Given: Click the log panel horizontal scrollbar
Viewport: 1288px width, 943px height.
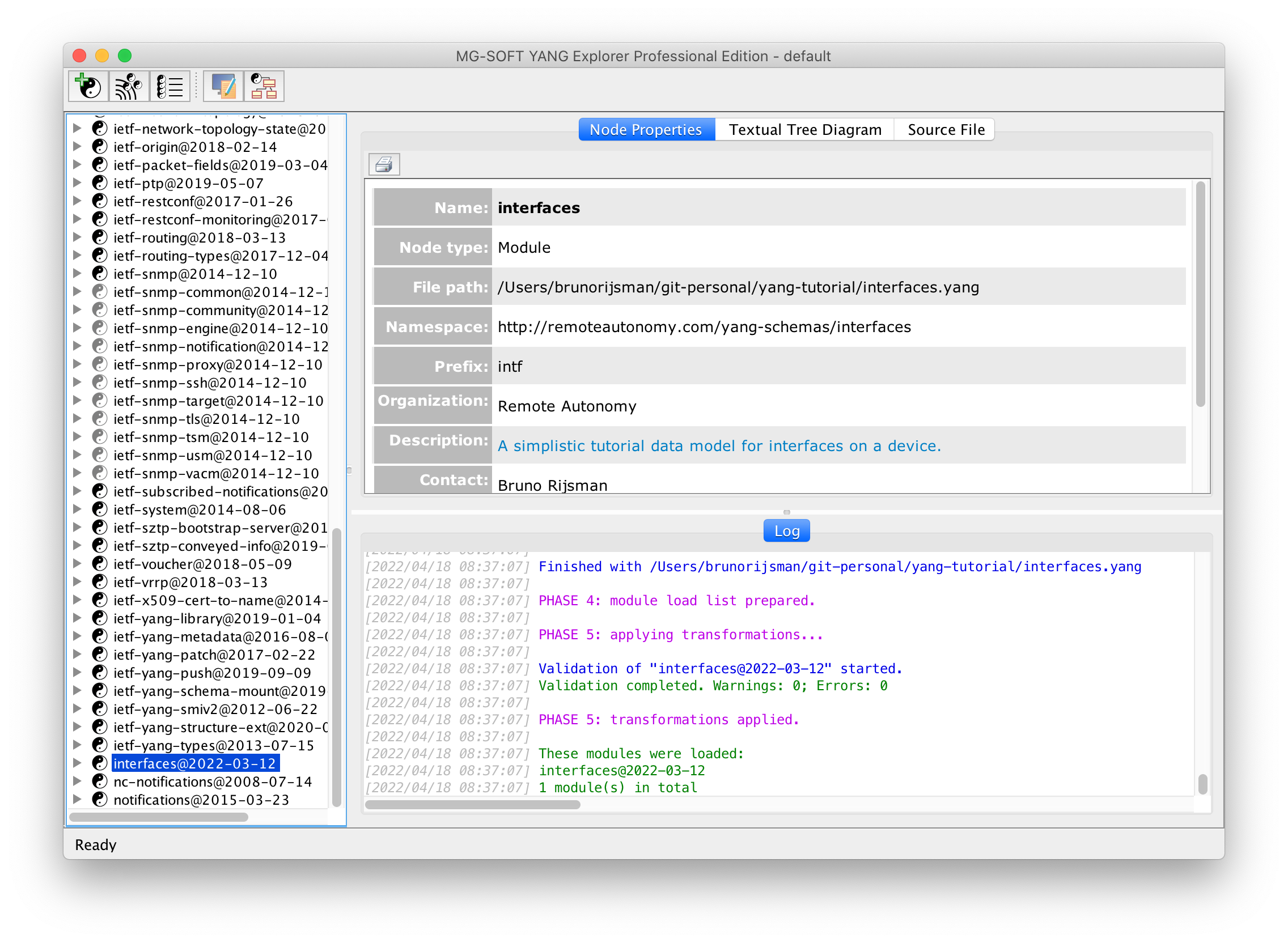Looking at the screenshot, I should click(x=472, y=804).
